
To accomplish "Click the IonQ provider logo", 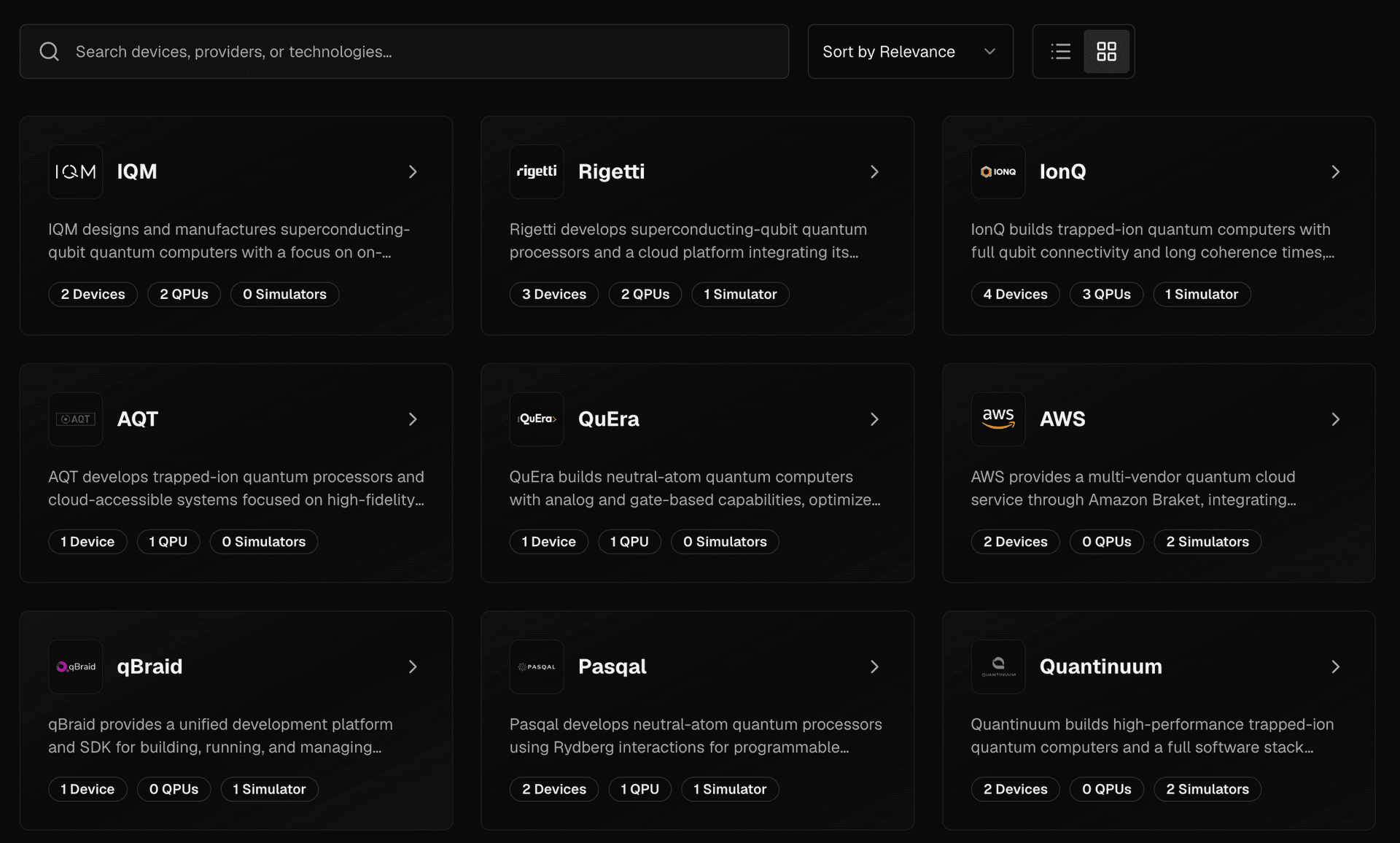I will pos(998,171).
